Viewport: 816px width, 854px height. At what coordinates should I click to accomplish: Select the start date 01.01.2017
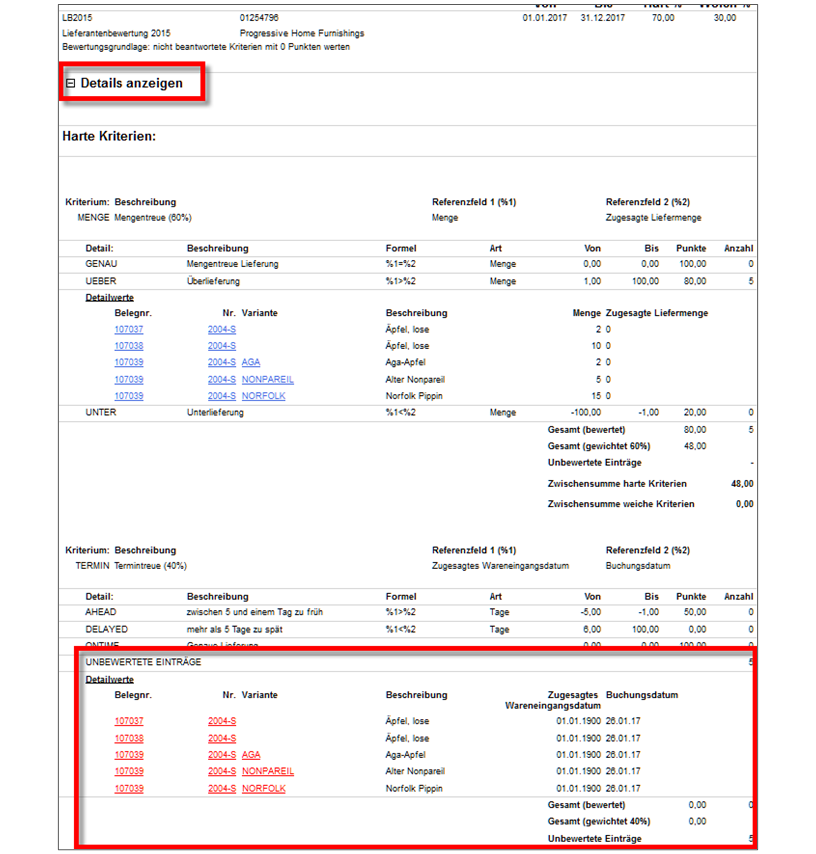[545, 18]
